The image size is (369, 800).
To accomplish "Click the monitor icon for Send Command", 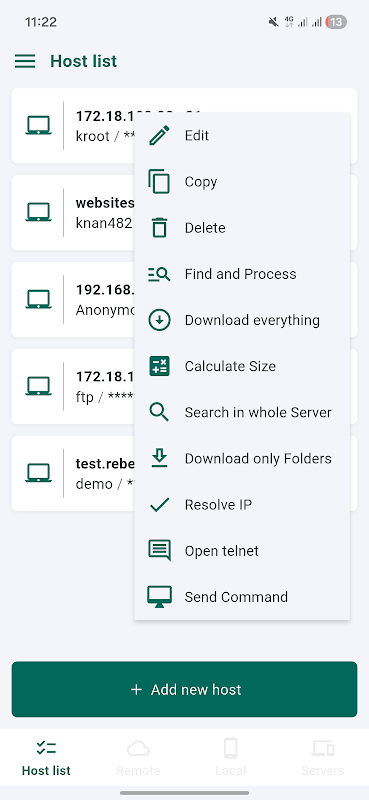I will coord(159,597).
